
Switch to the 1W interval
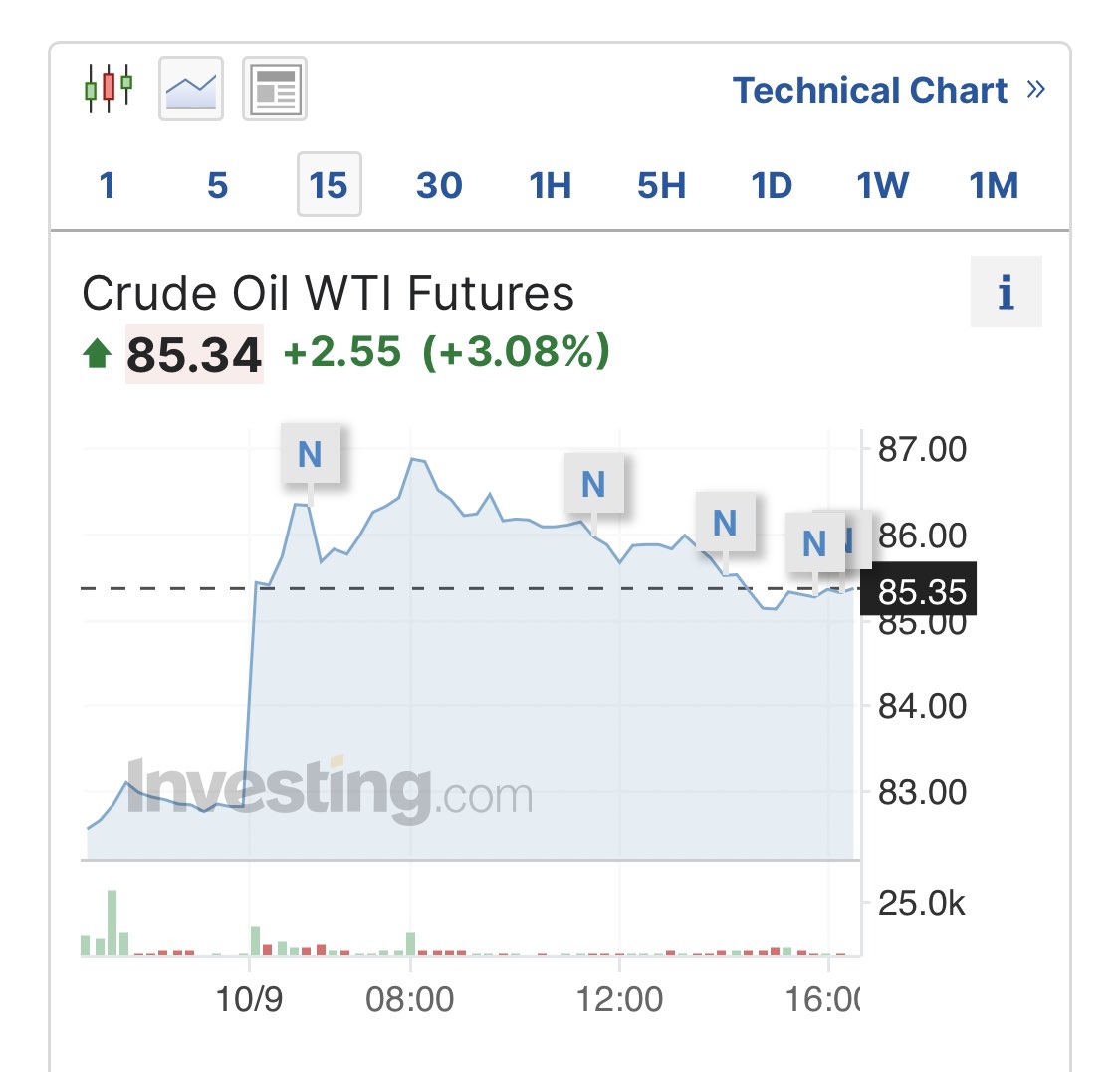pyautogui.click(x=883, y=185)
